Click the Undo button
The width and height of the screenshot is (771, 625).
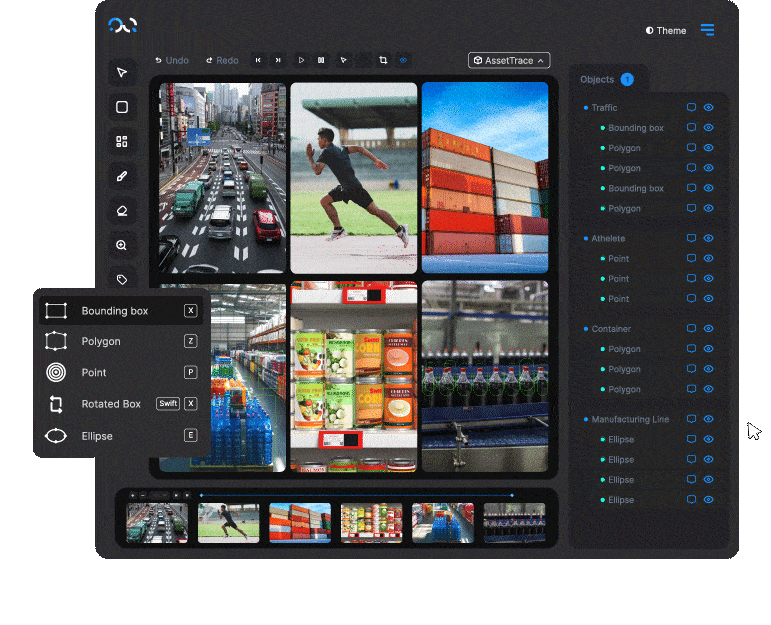[x=171, y=61]
